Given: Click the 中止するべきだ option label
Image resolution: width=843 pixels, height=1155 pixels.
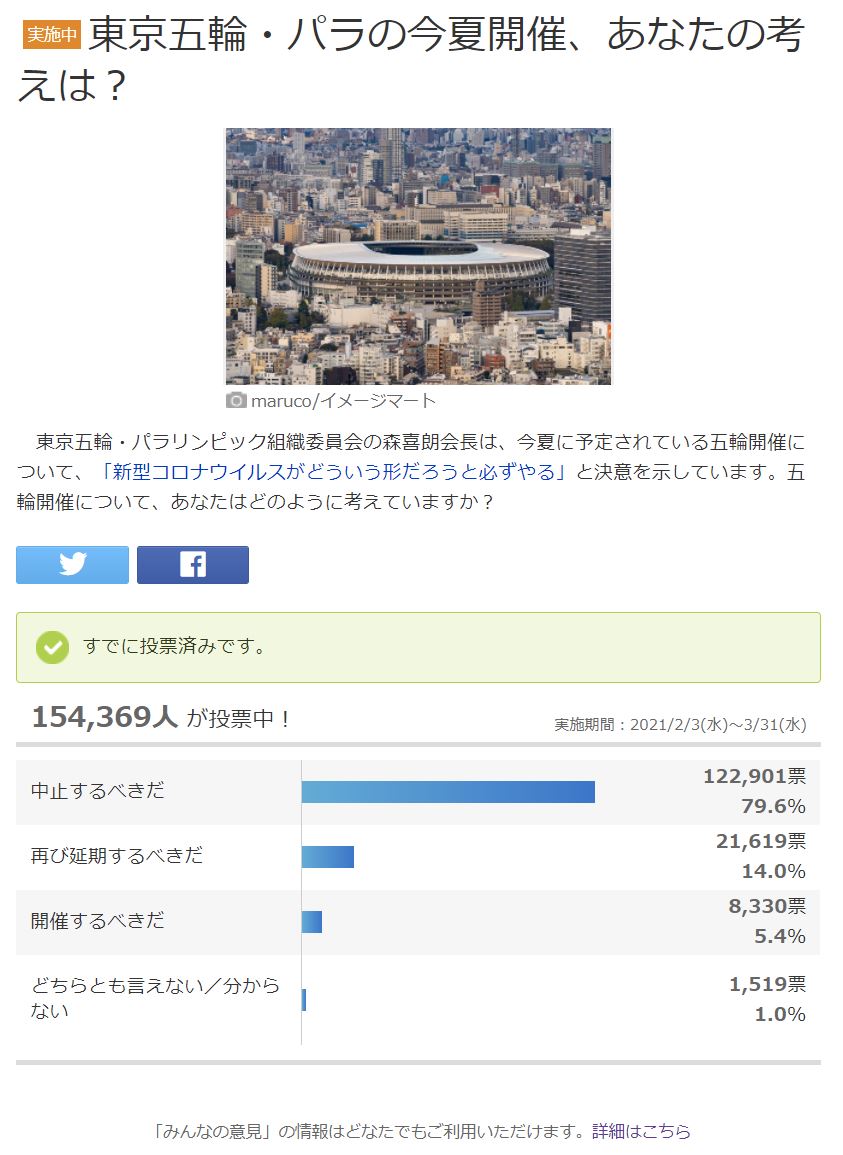Looking at the screenshot, I should 97,790.
